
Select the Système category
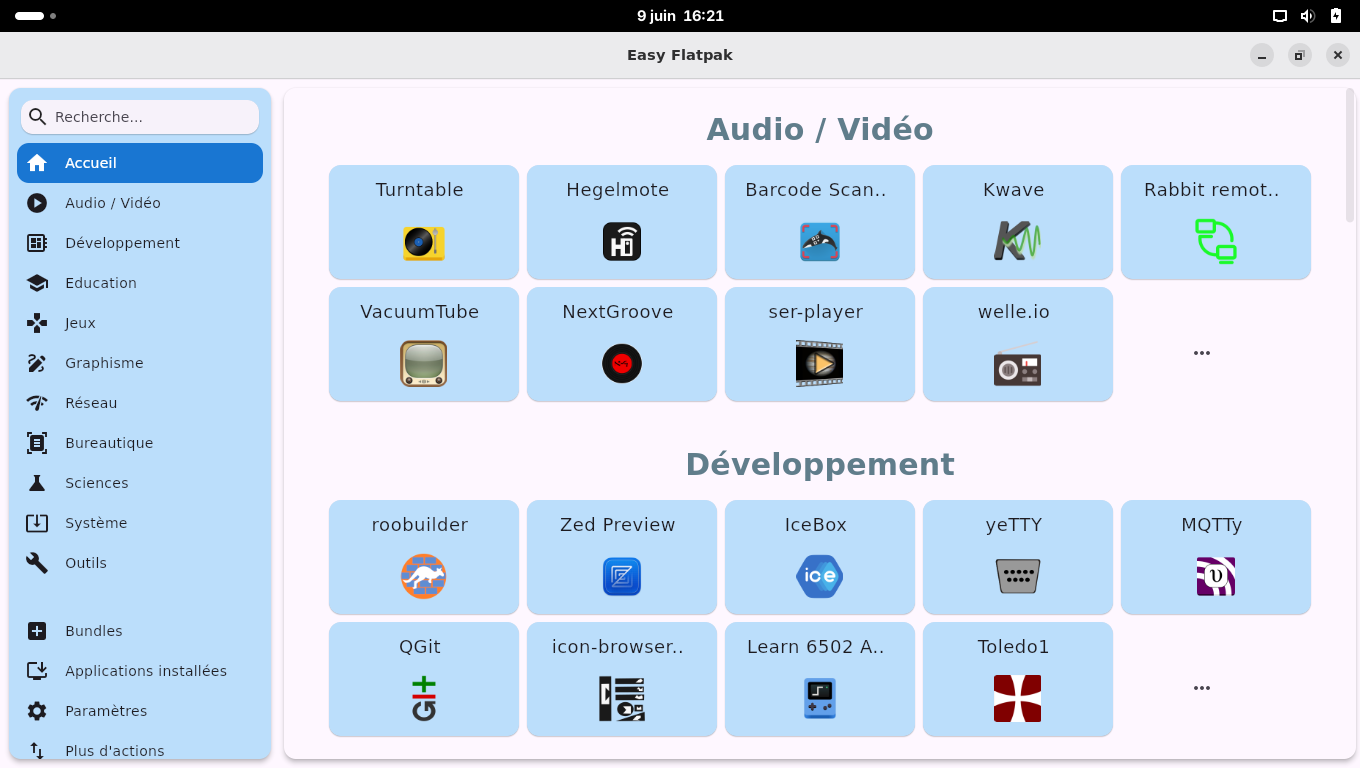(140, 523)
